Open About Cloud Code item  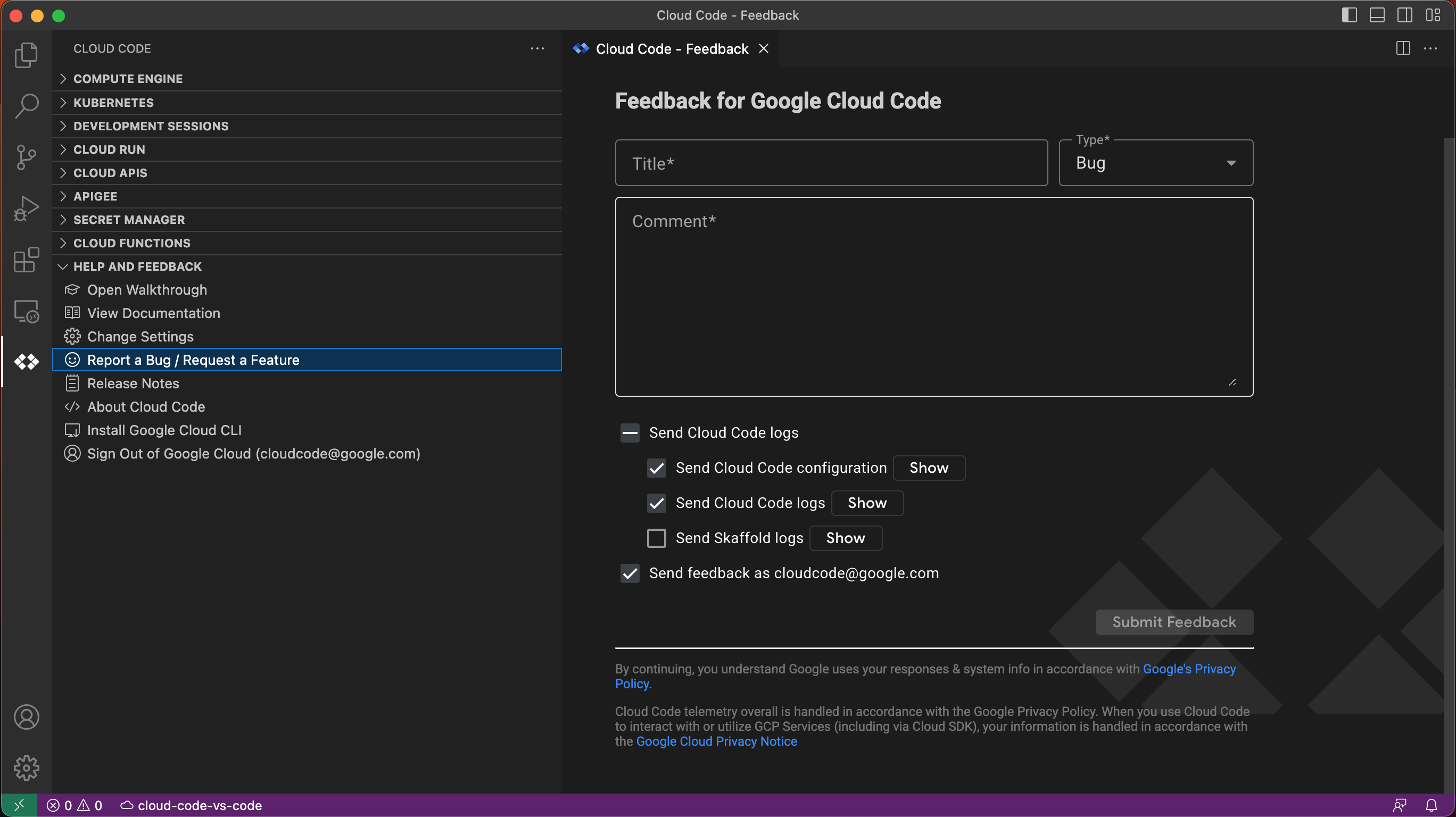coord(307,407)
